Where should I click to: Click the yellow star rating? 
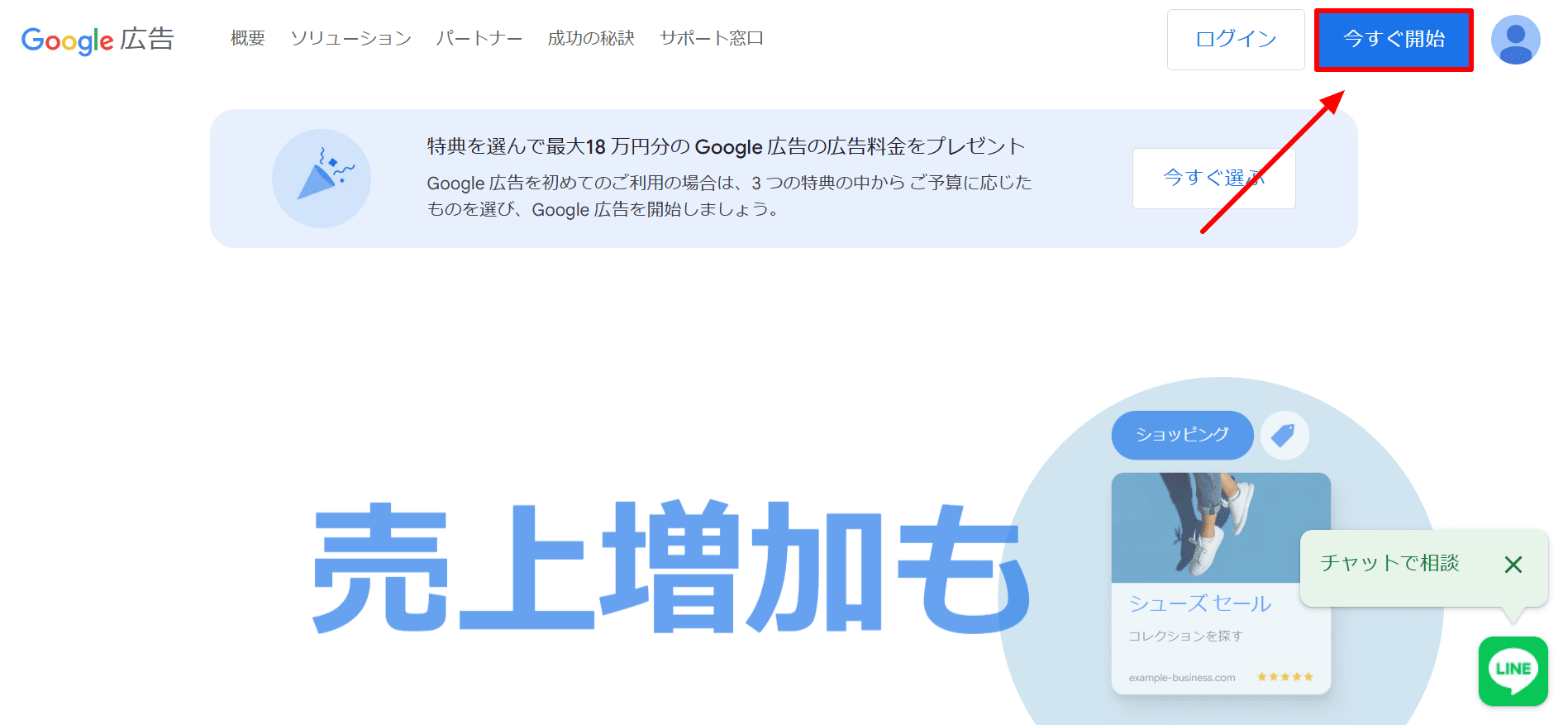(x=1284, y=677)
